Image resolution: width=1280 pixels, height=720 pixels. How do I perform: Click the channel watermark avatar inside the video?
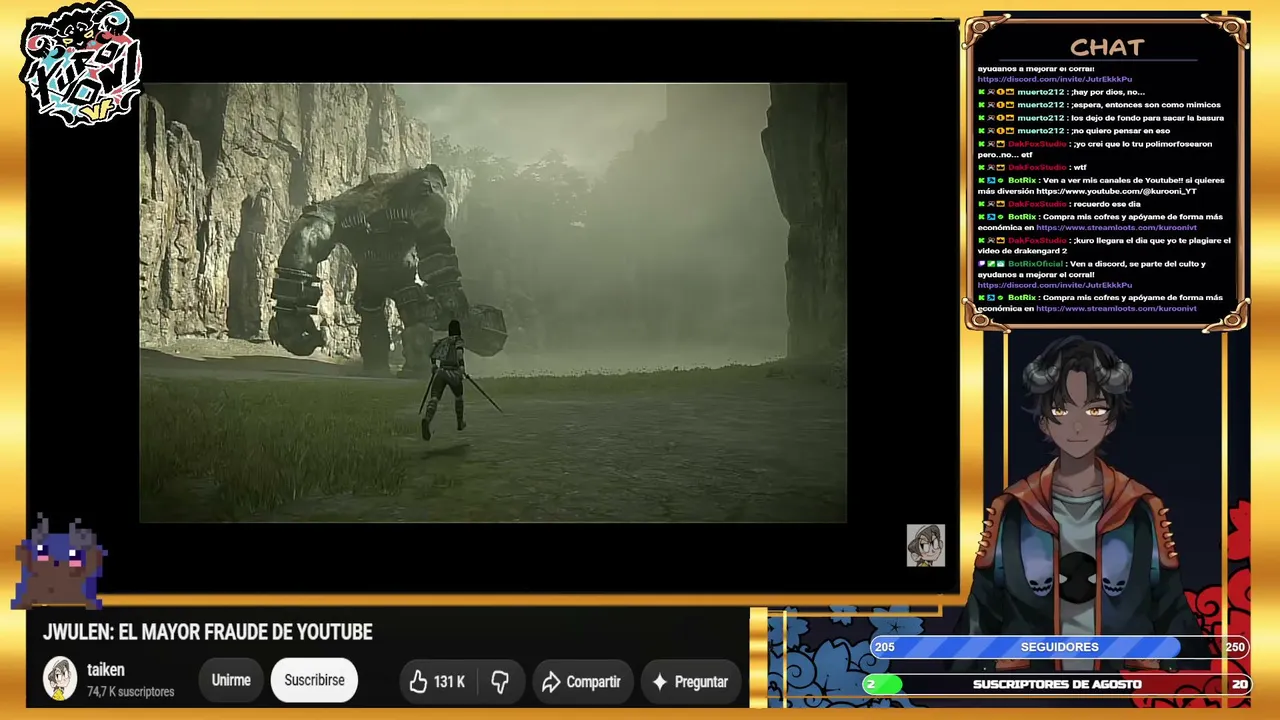pyautogui.click(x=925, y=545)
